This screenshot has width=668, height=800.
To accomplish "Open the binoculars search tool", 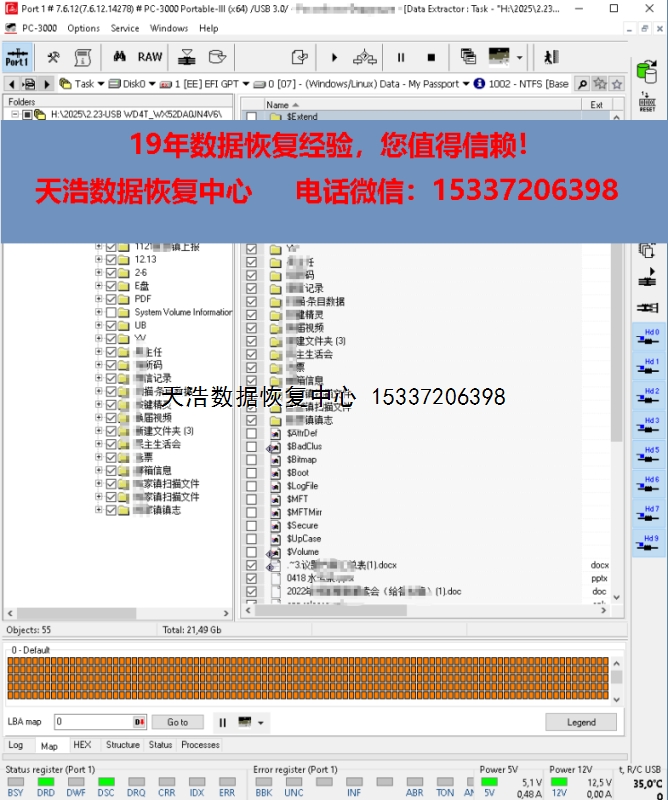I will click(x=119, y=57).
